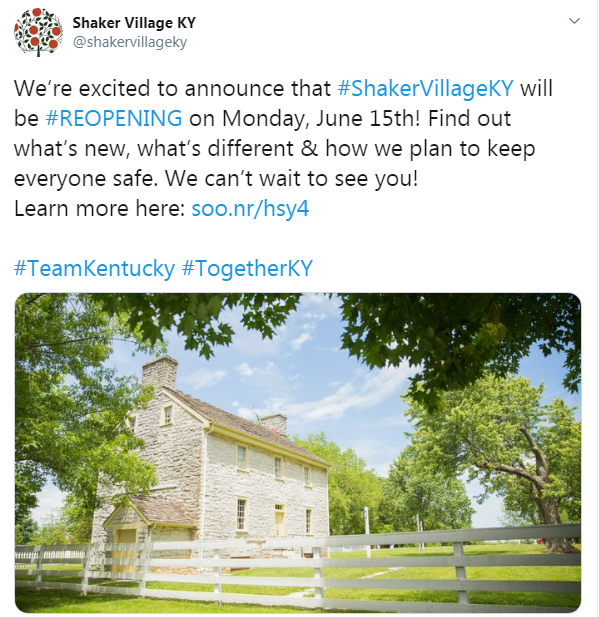This screenshot has height=617, width=599.
Task: Enlarge the attached tweet photo
Action: (x=298, y=453)
